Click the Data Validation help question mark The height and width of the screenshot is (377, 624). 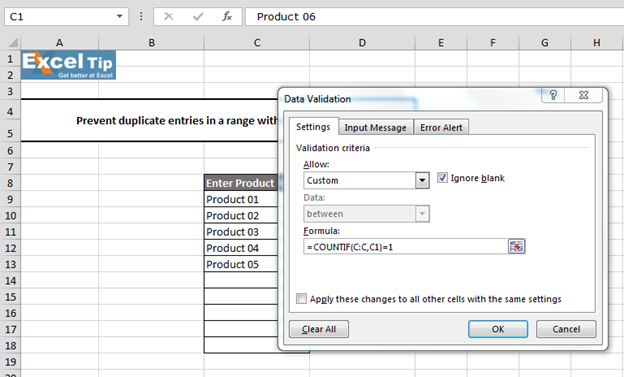click(553, 95)
